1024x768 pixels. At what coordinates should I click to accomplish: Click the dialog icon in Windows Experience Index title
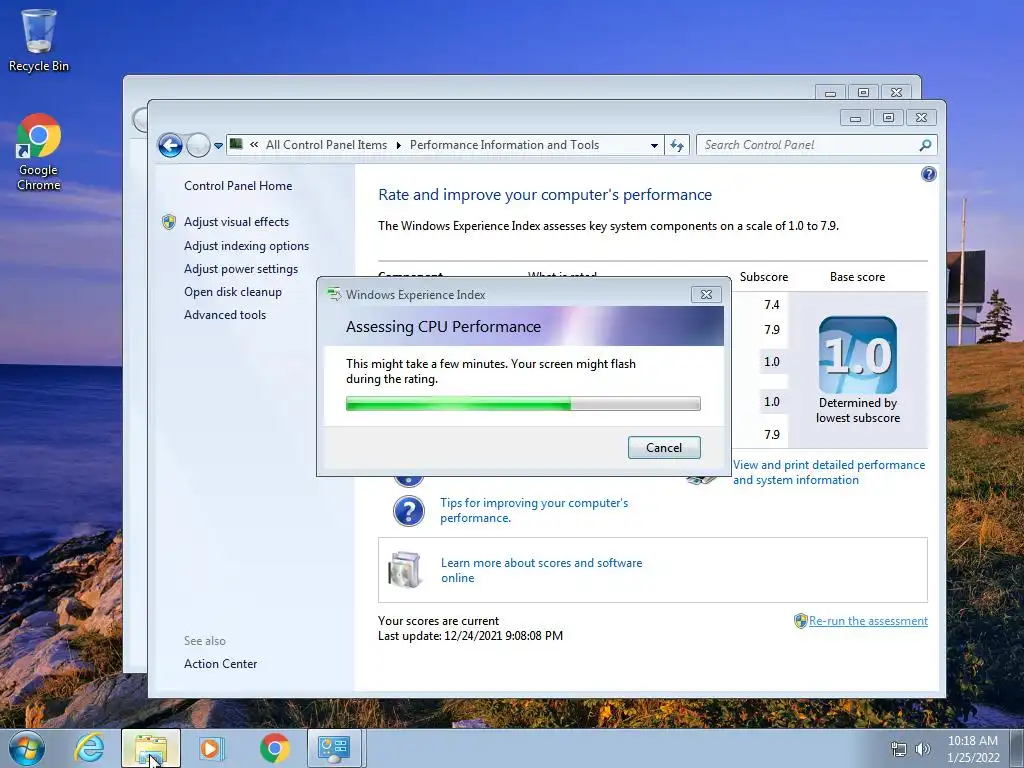coord(334,295)
